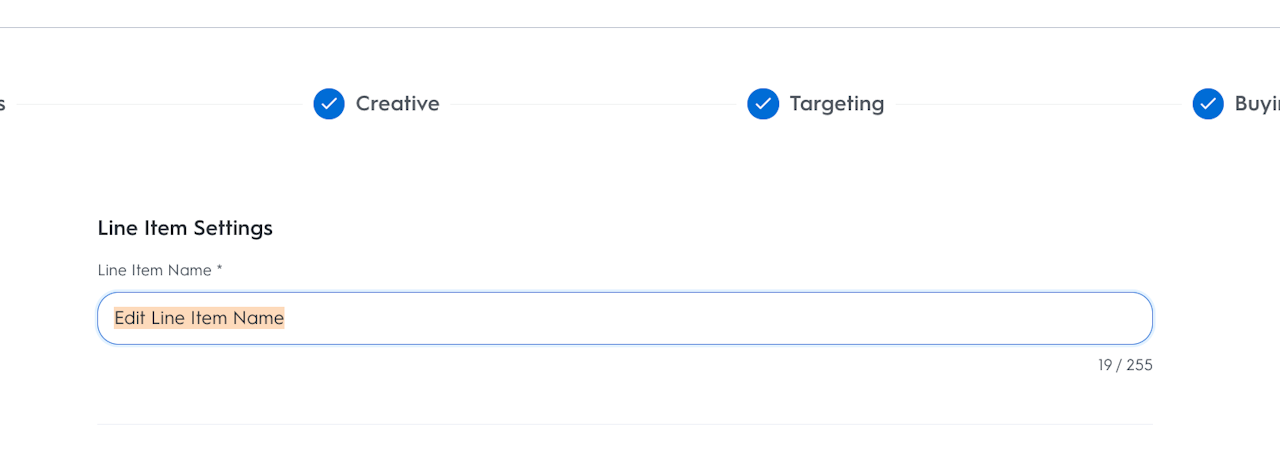Open the partially visible Buying step label
This screenshot has width=1280, height=475.
(x=1257, y=104)
